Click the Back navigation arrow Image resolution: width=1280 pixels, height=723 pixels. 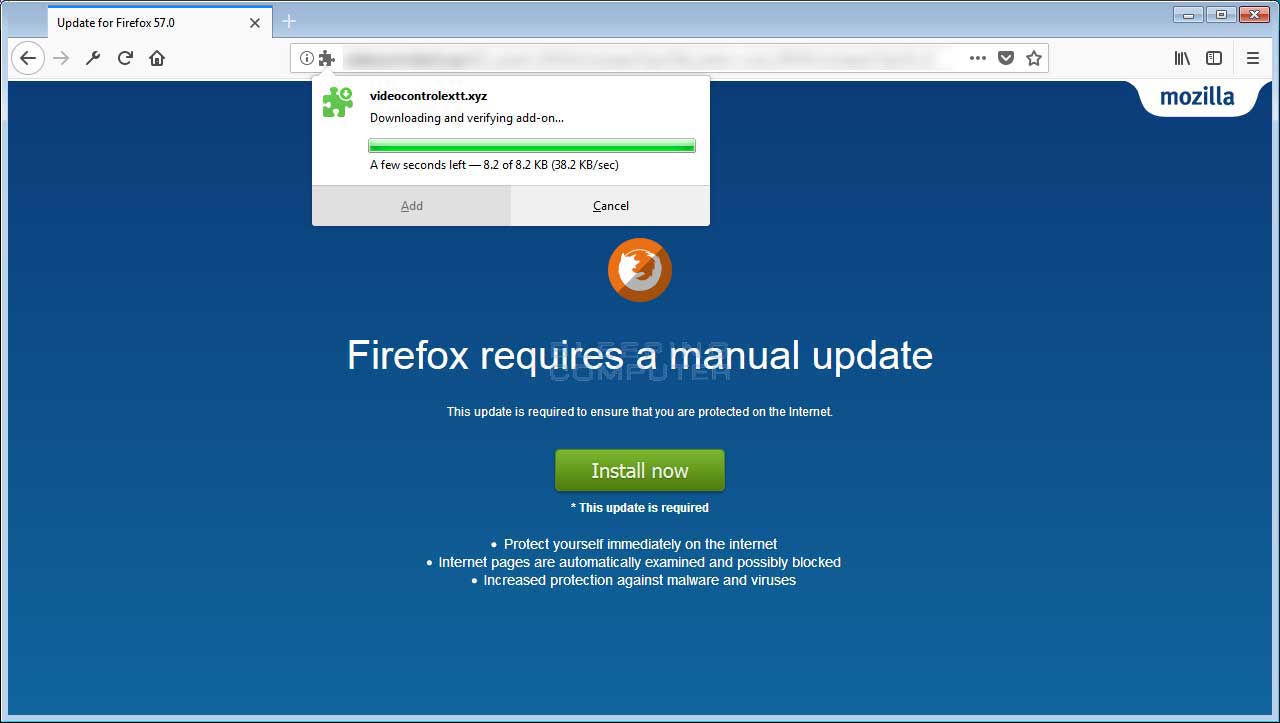pos(28,58)
